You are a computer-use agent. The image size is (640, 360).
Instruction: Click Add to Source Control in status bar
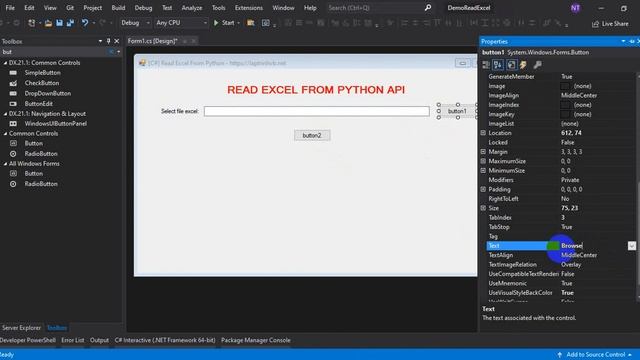coord(596,355)
